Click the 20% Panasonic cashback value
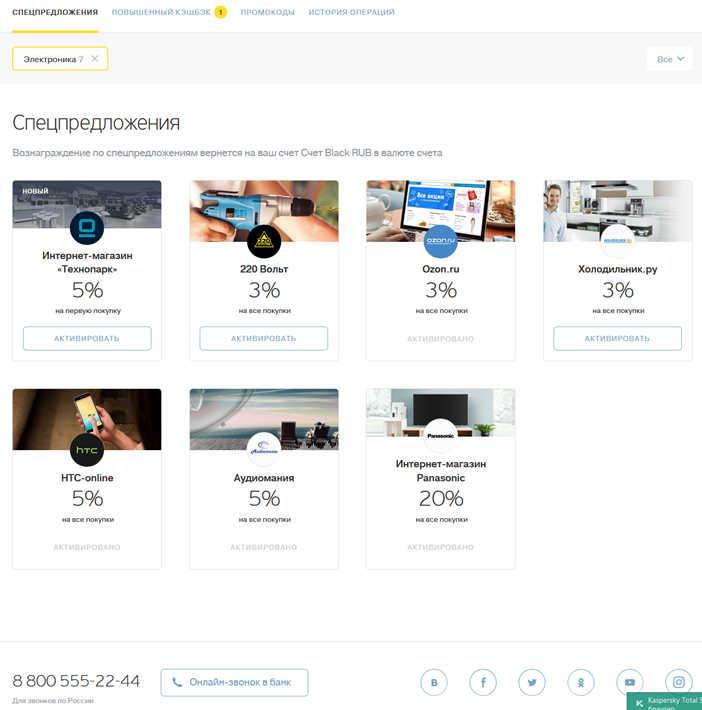 (x=441, y=499)
